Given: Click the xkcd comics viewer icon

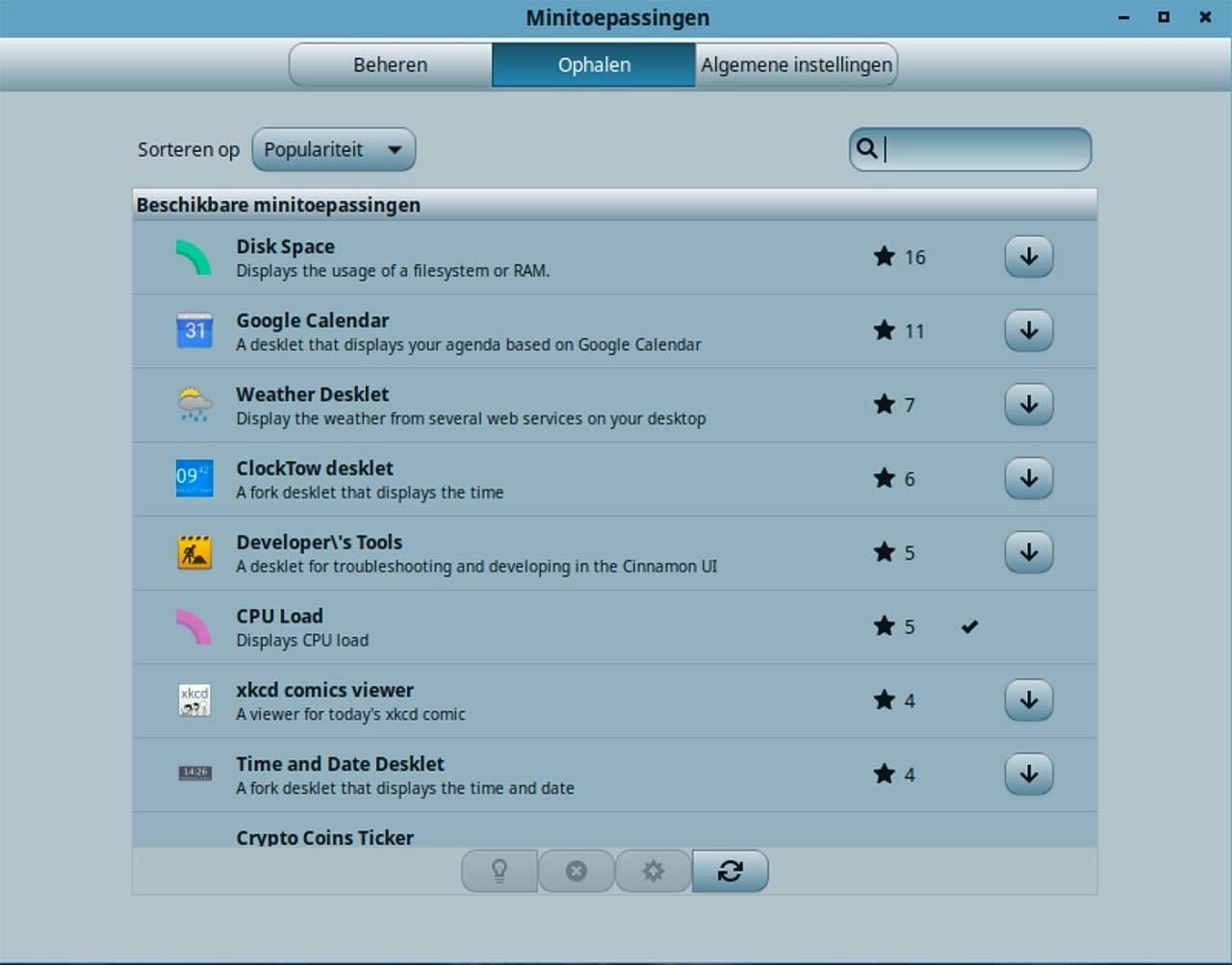Looking at the screenshot, I should point(194,700).
